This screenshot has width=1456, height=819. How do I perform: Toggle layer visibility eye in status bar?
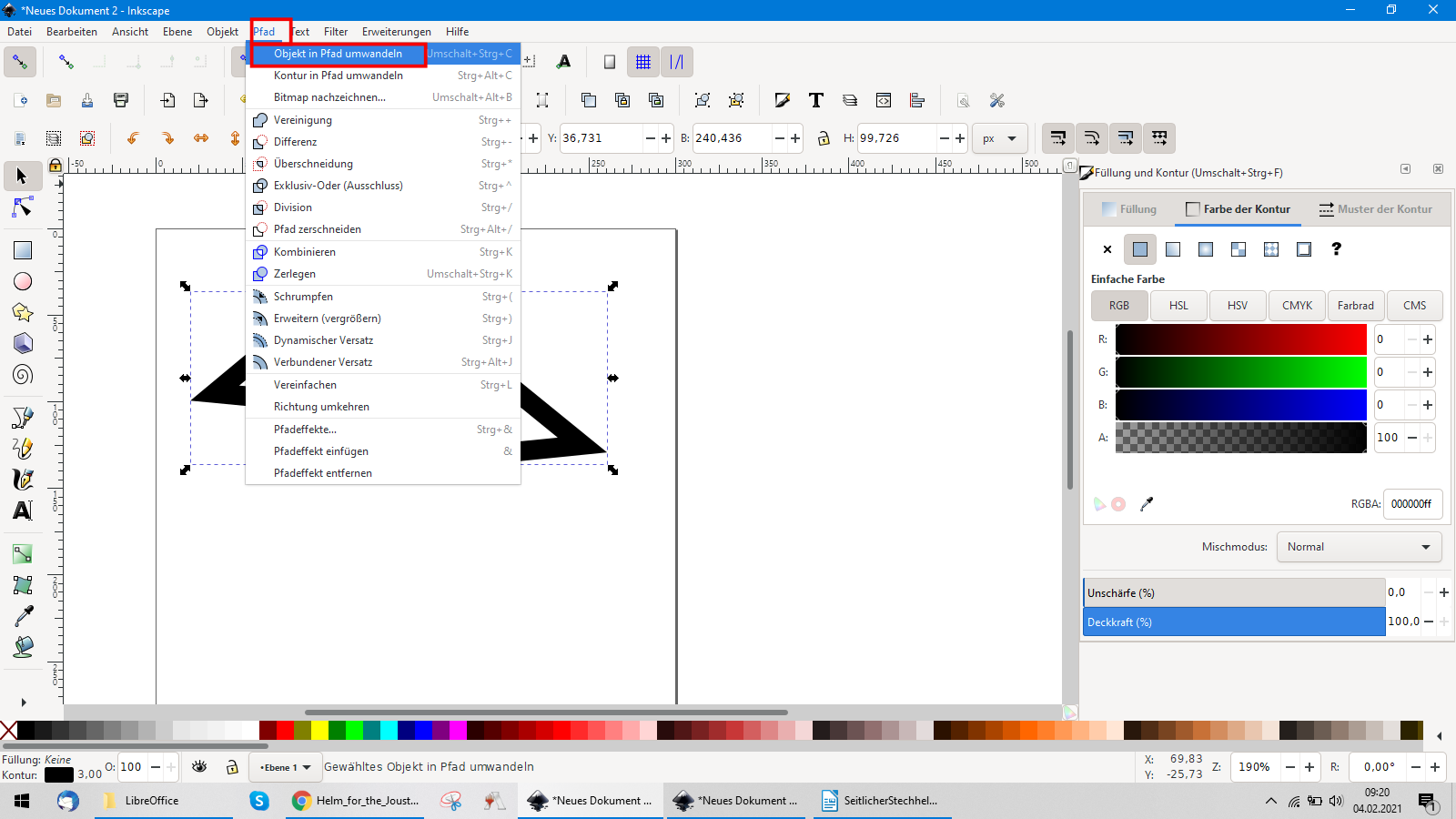click(x=199, y=767)
